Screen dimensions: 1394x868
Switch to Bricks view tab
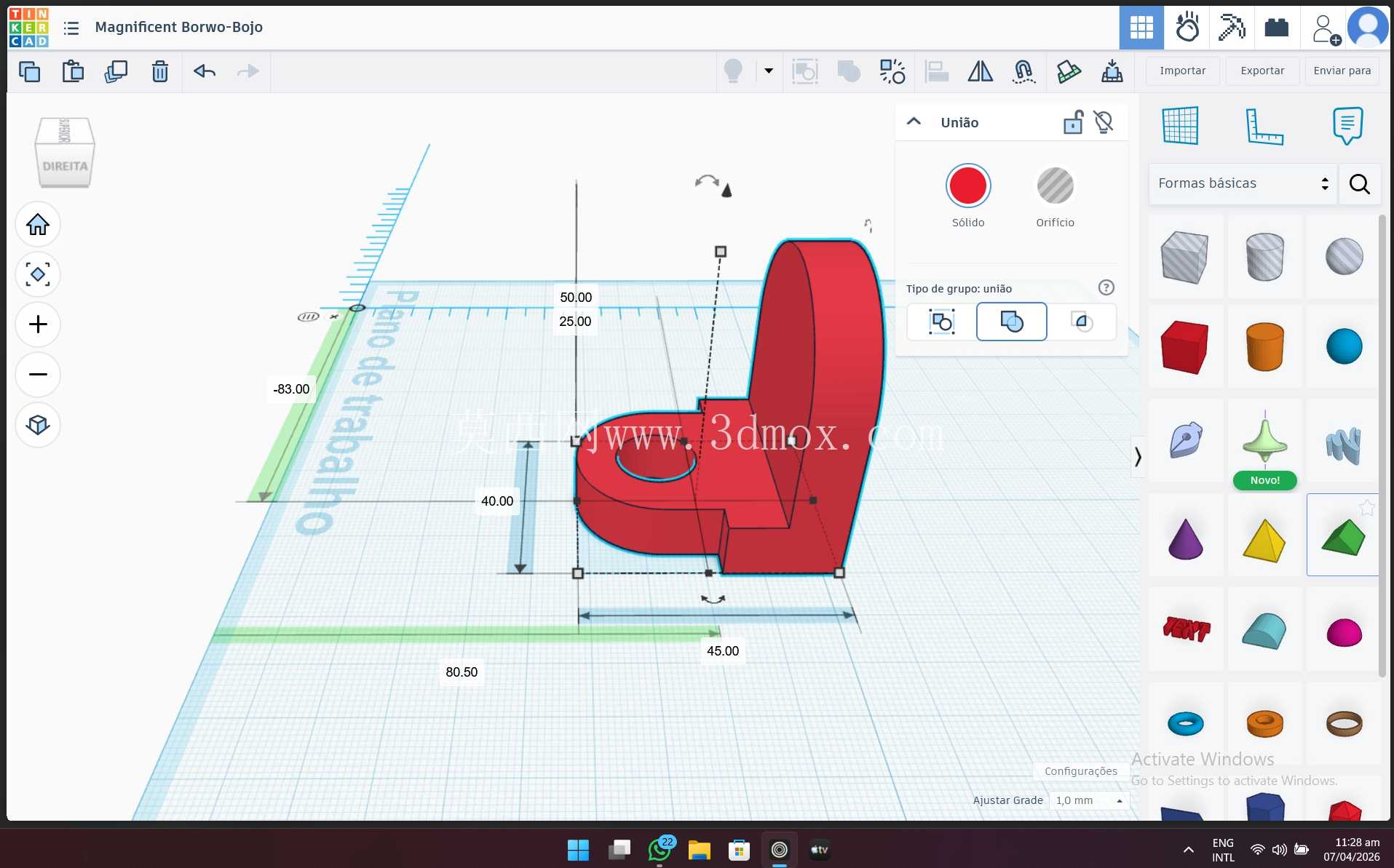[1276, 28]
